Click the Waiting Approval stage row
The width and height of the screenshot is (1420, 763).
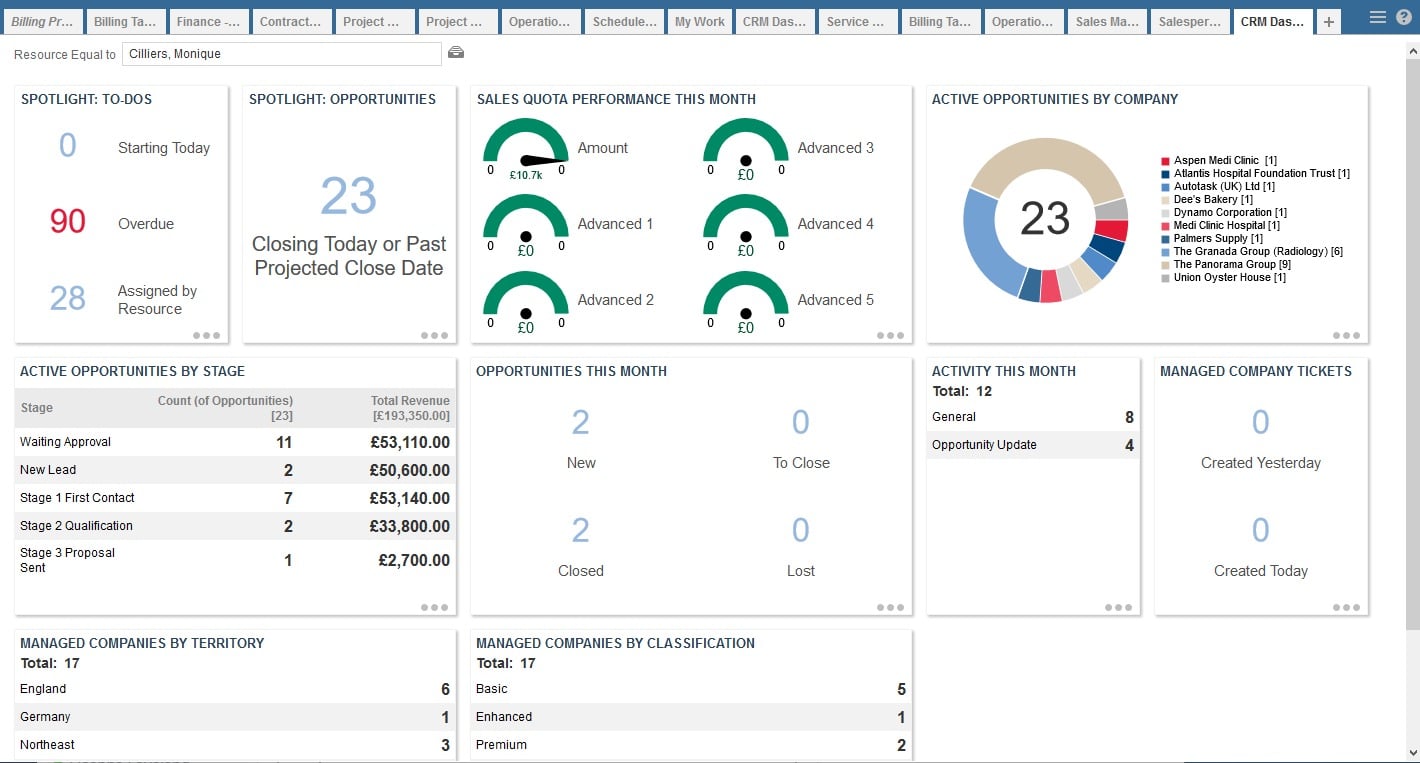[x=235, y=442]
